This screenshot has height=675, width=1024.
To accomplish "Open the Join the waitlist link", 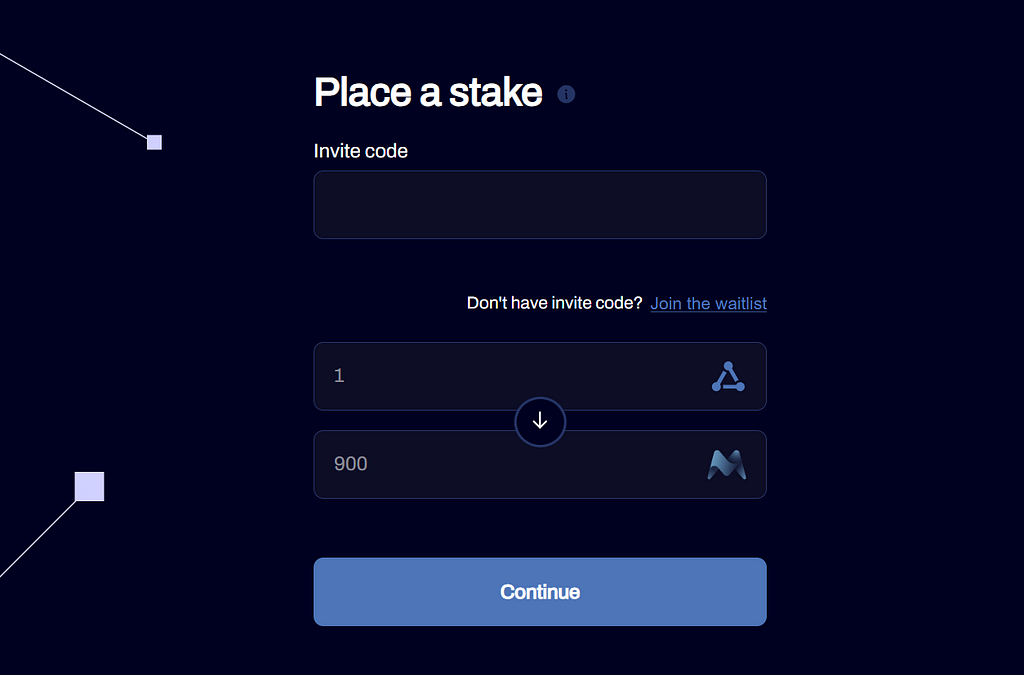I will coord(709,304).
